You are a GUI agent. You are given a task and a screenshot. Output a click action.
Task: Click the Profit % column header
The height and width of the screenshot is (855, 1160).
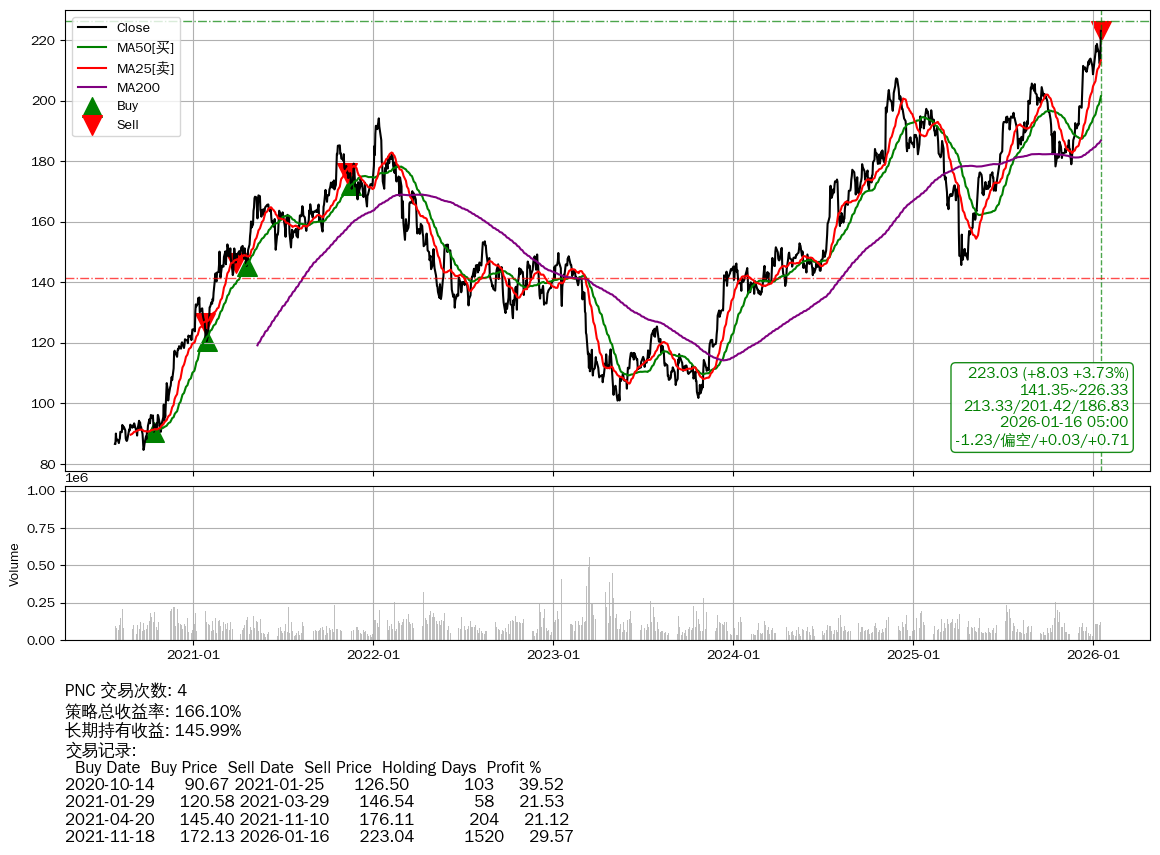point(513,767)
